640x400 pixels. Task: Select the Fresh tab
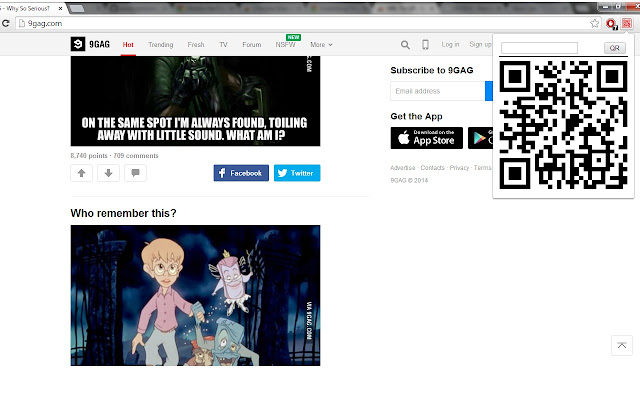[196, 44]
